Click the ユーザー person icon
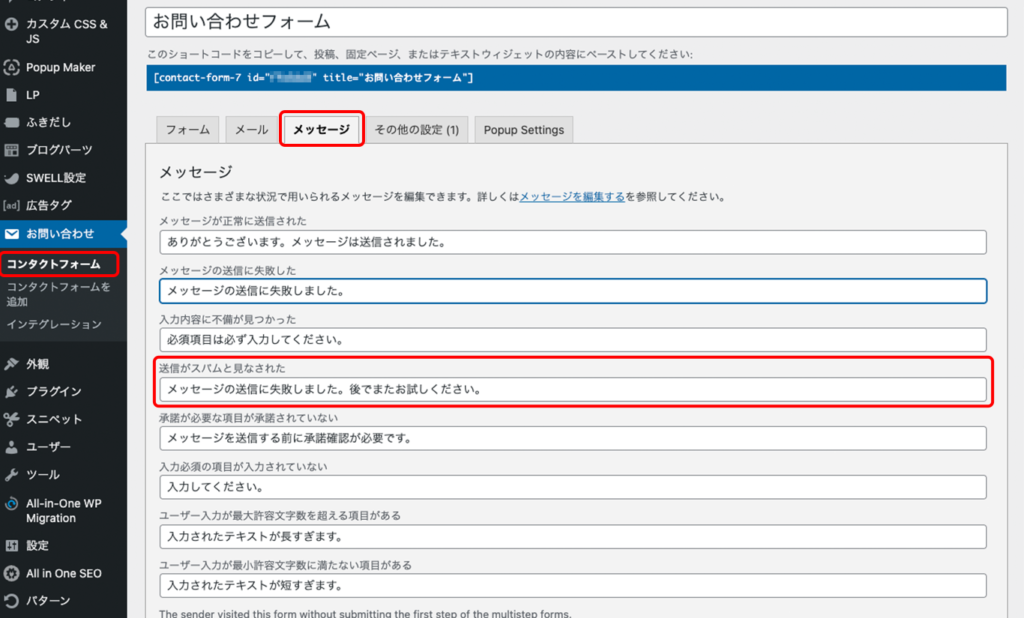The height and width of the screenshot is (618, 1024). point(12,447)
